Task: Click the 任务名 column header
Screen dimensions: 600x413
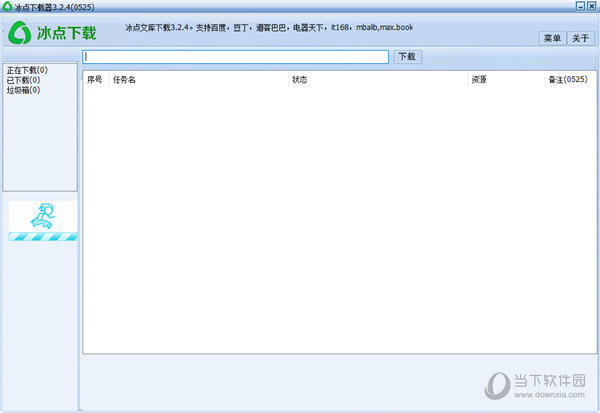Action: pyautogui.click(x=124, y=79)
